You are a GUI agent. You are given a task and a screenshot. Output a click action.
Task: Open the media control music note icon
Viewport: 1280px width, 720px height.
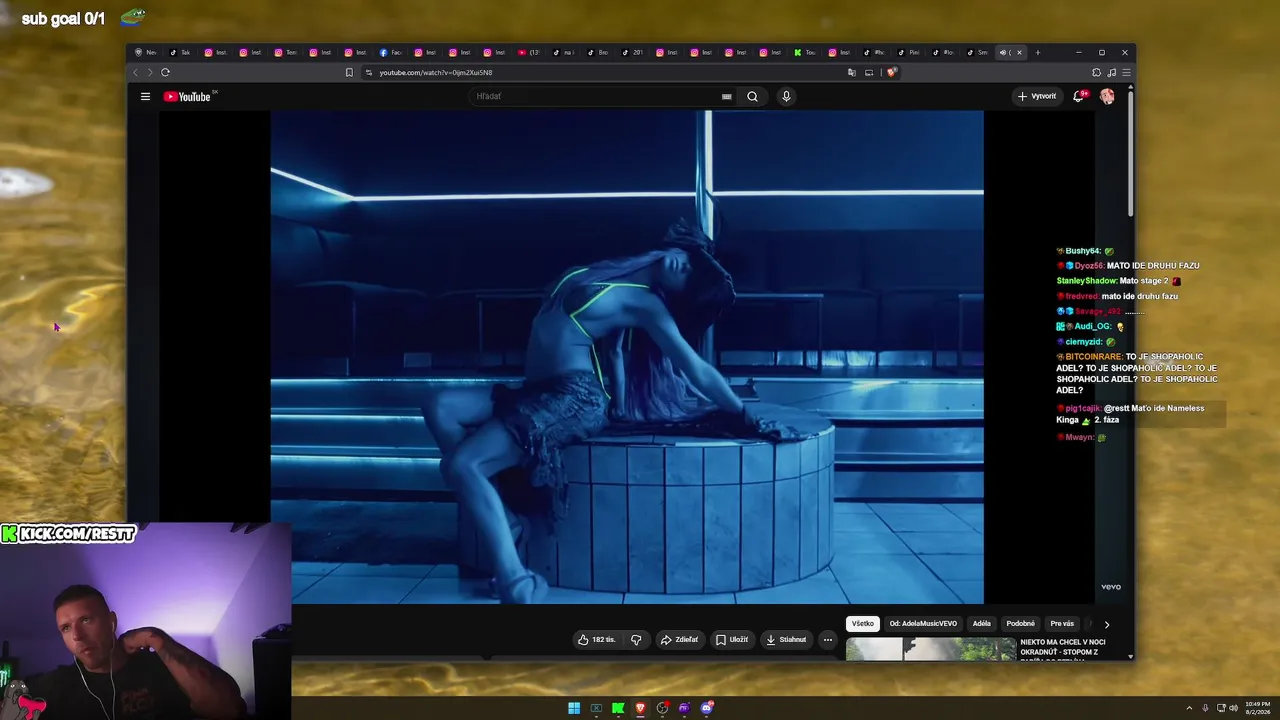click(1111, 72)
